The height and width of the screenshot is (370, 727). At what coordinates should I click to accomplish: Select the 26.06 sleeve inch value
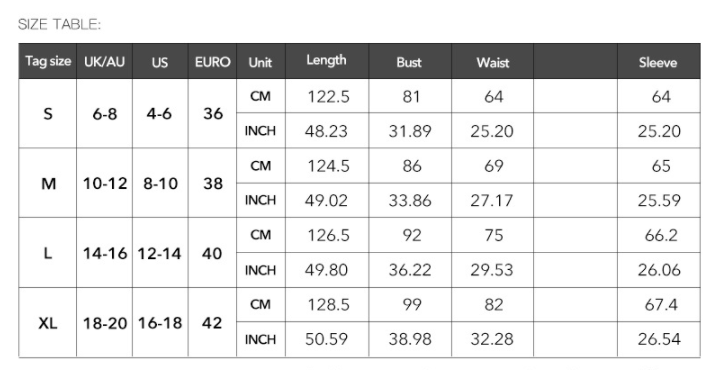659,270
